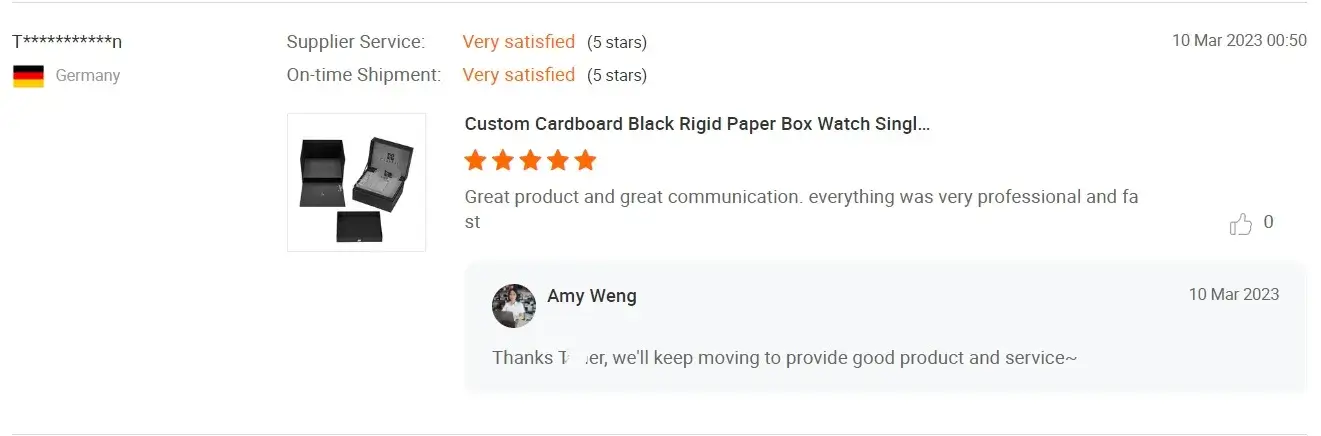Click the Germany flag icon

(x=28, y=76)
